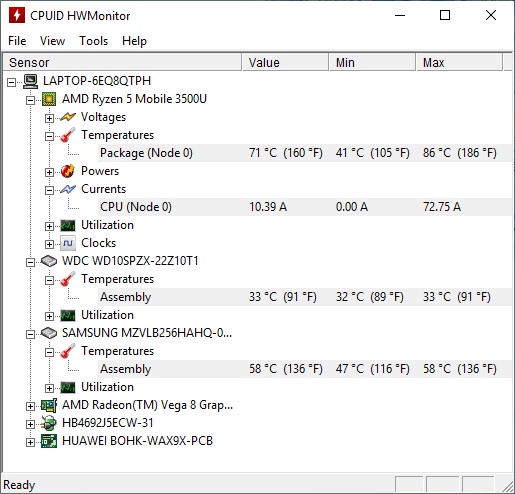Open the Tools menu
515x494 pixels.
94,41
